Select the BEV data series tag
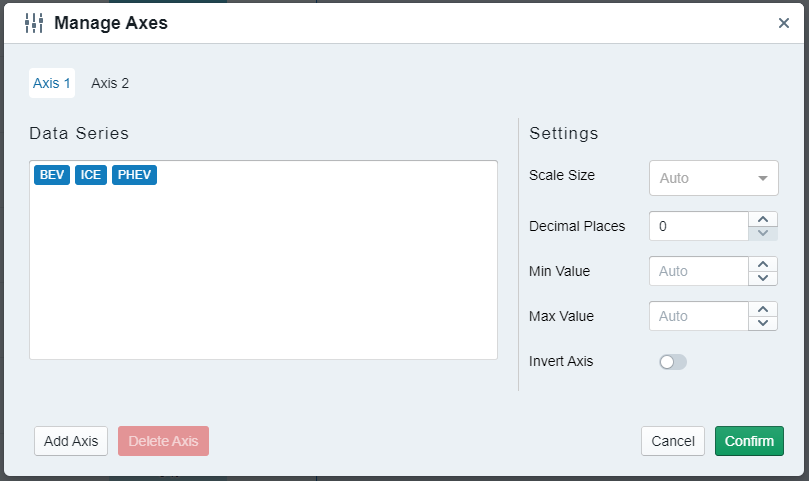 [x=52, y=175]
